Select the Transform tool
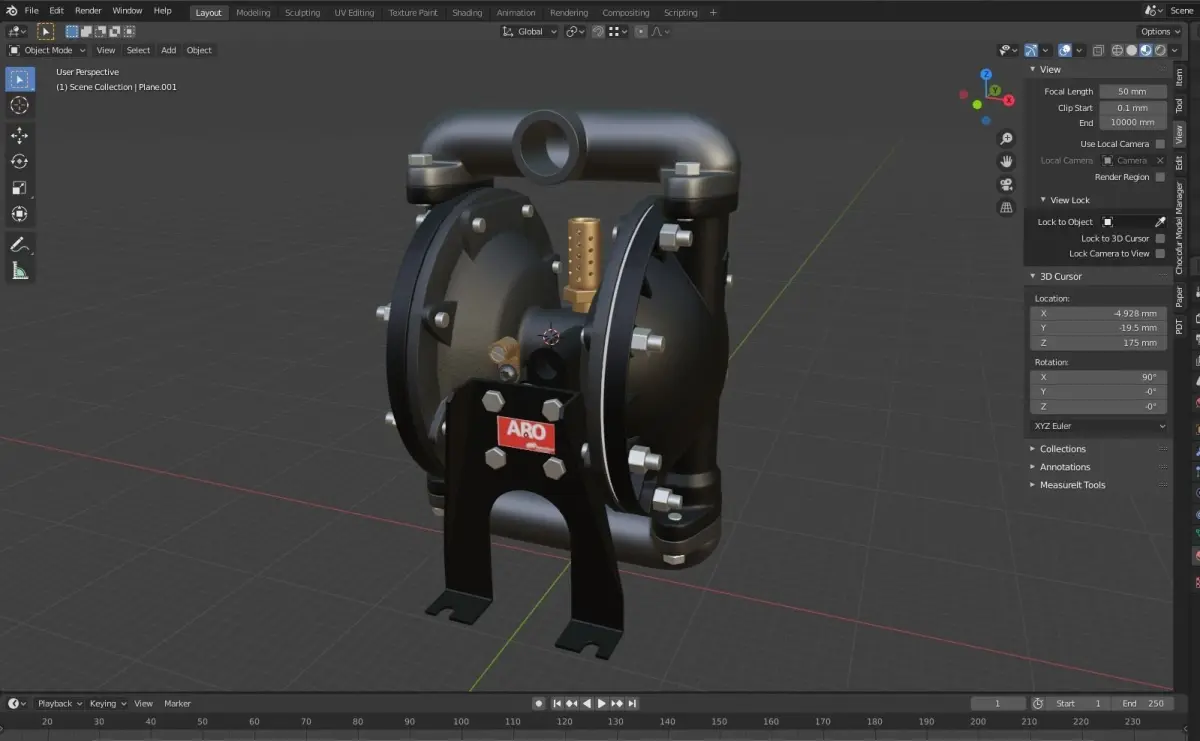1200x741 pixels. (20, 213)
